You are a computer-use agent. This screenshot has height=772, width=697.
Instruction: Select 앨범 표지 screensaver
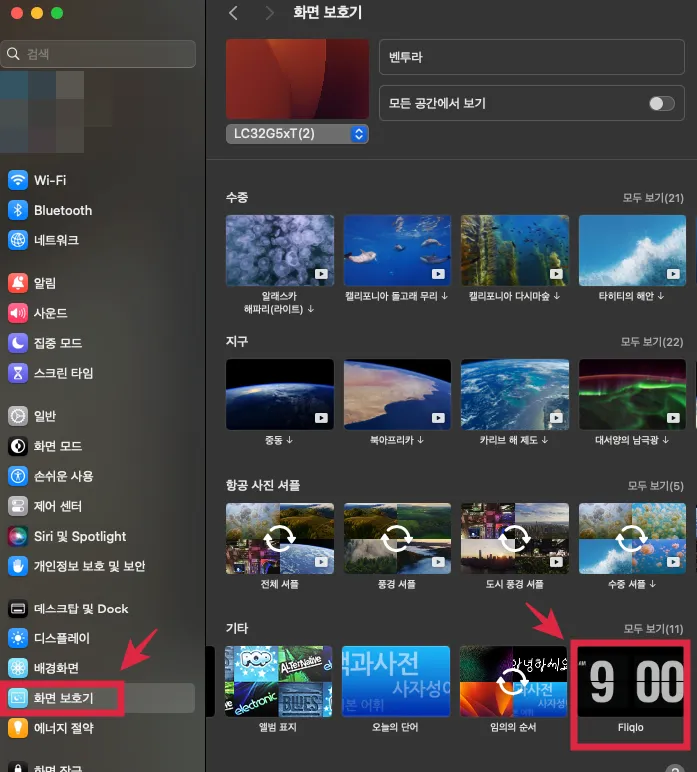[x=279, y=681]
